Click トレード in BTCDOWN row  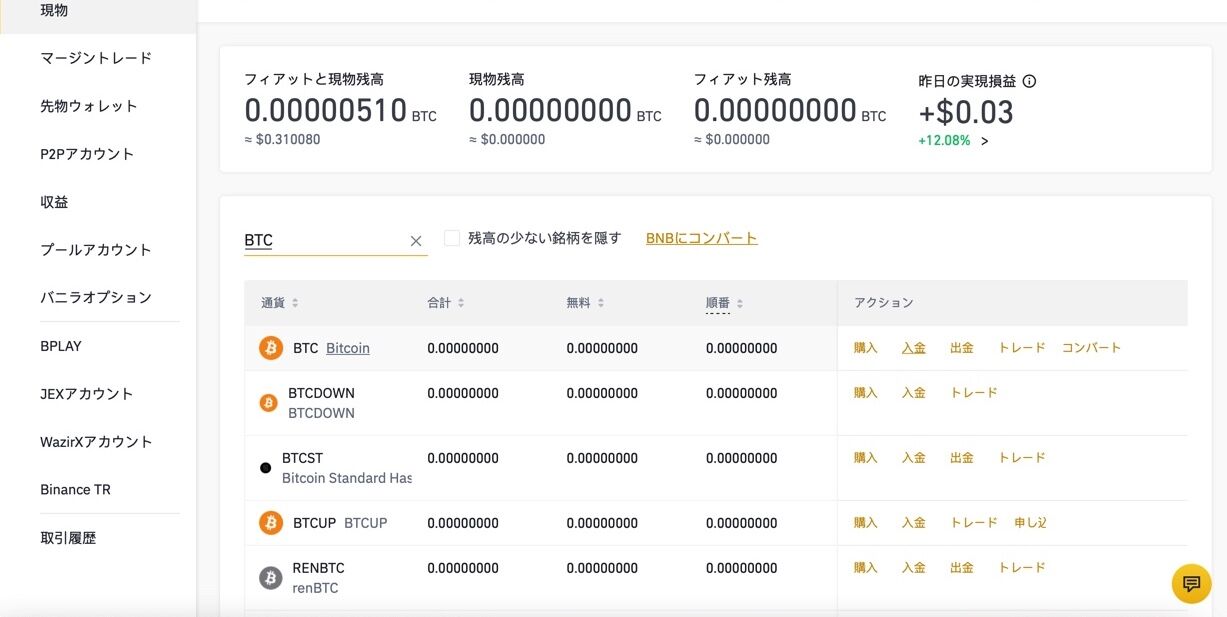coord(974,393)
